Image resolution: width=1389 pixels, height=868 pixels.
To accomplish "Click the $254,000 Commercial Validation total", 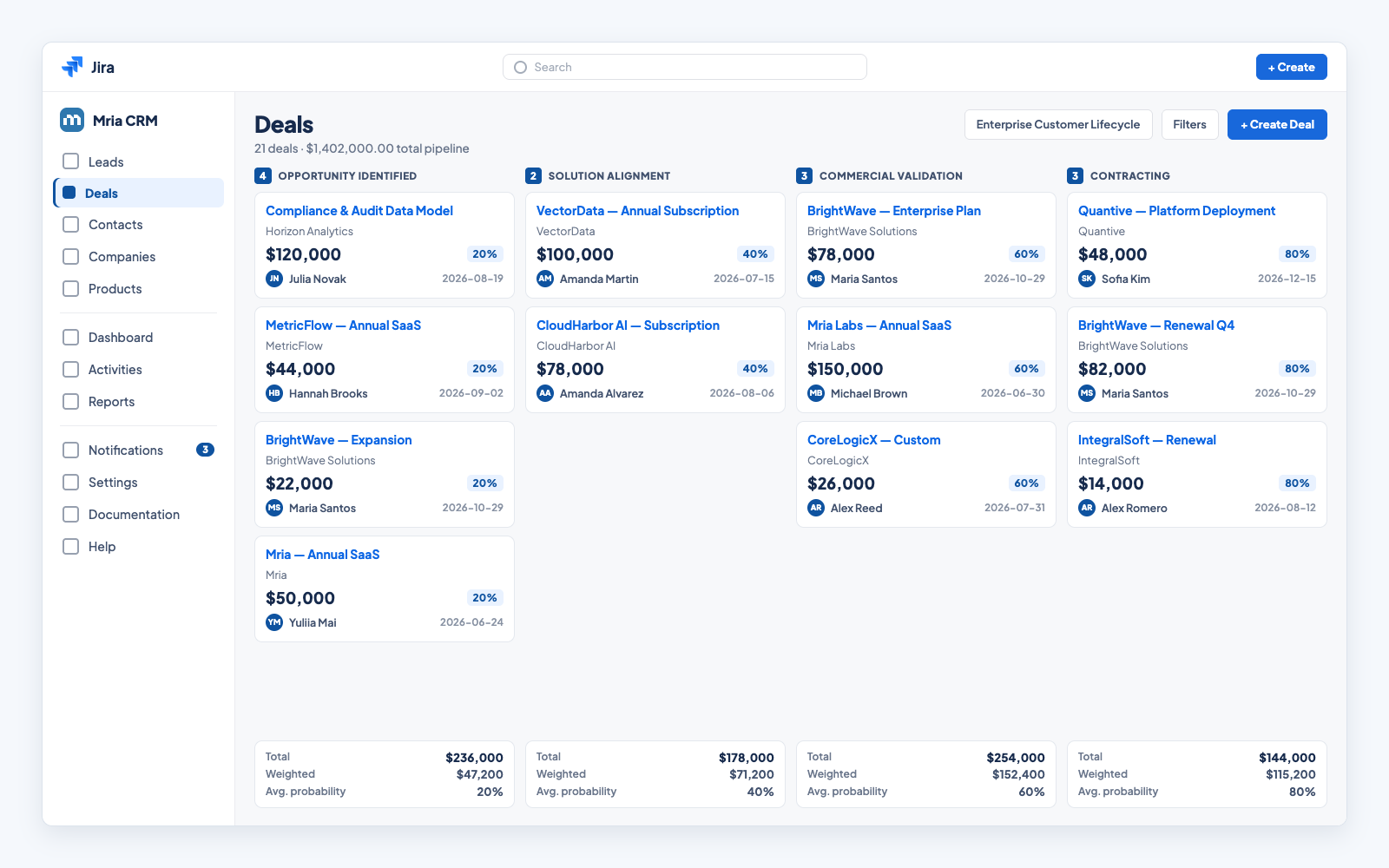I will click(x=1016, y=758).
